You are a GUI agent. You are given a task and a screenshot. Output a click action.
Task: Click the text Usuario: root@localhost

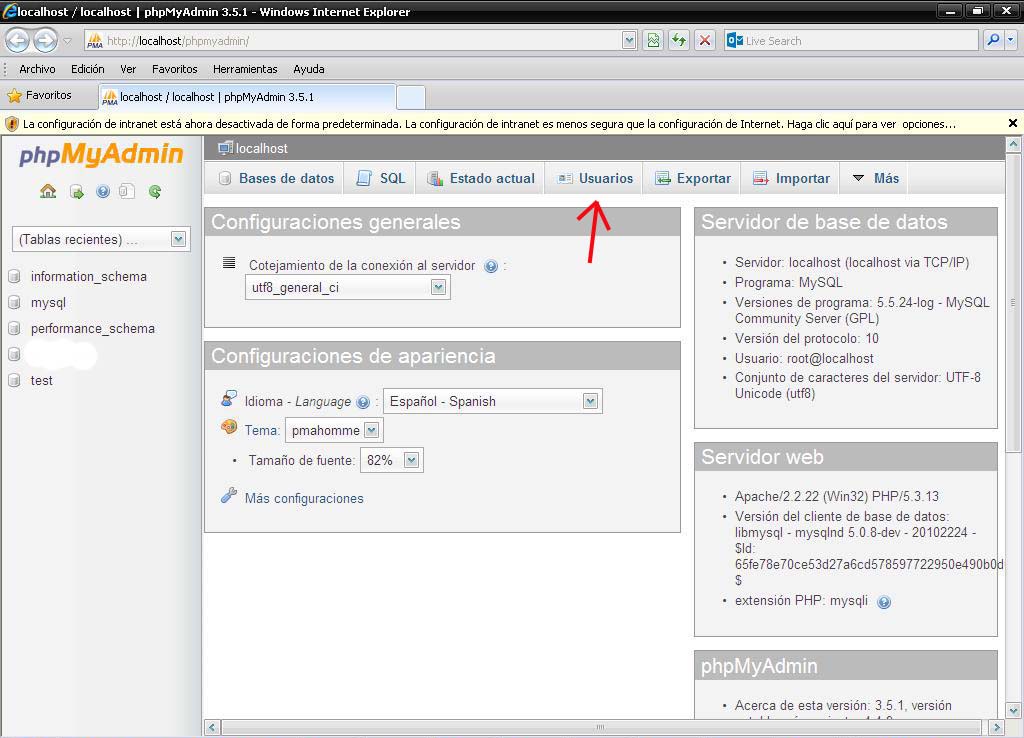coord(804,358)
